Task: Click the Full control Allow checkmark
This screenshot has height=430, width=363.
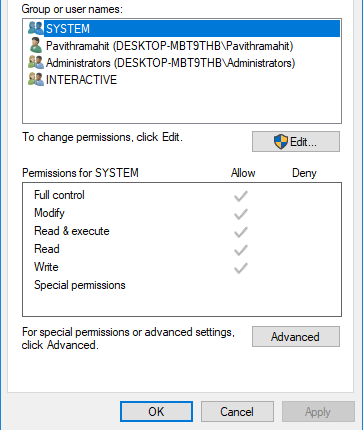Action: click(241, 196)
